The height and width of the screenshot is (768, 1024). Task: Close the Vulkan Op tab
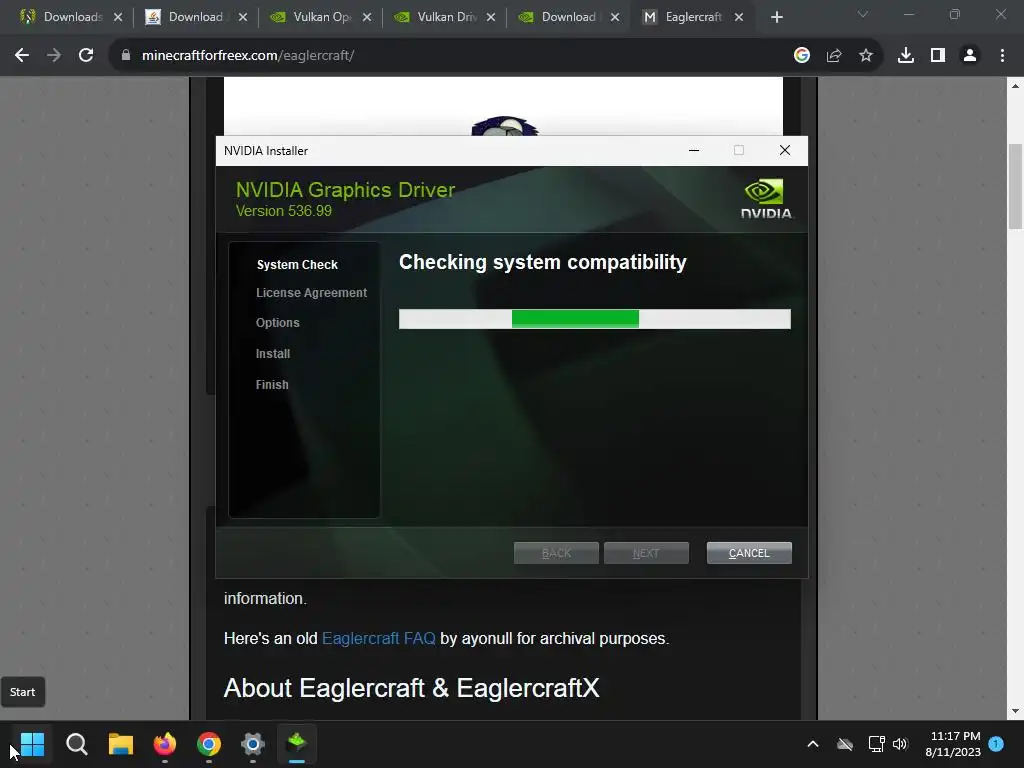tap(367, 17)
